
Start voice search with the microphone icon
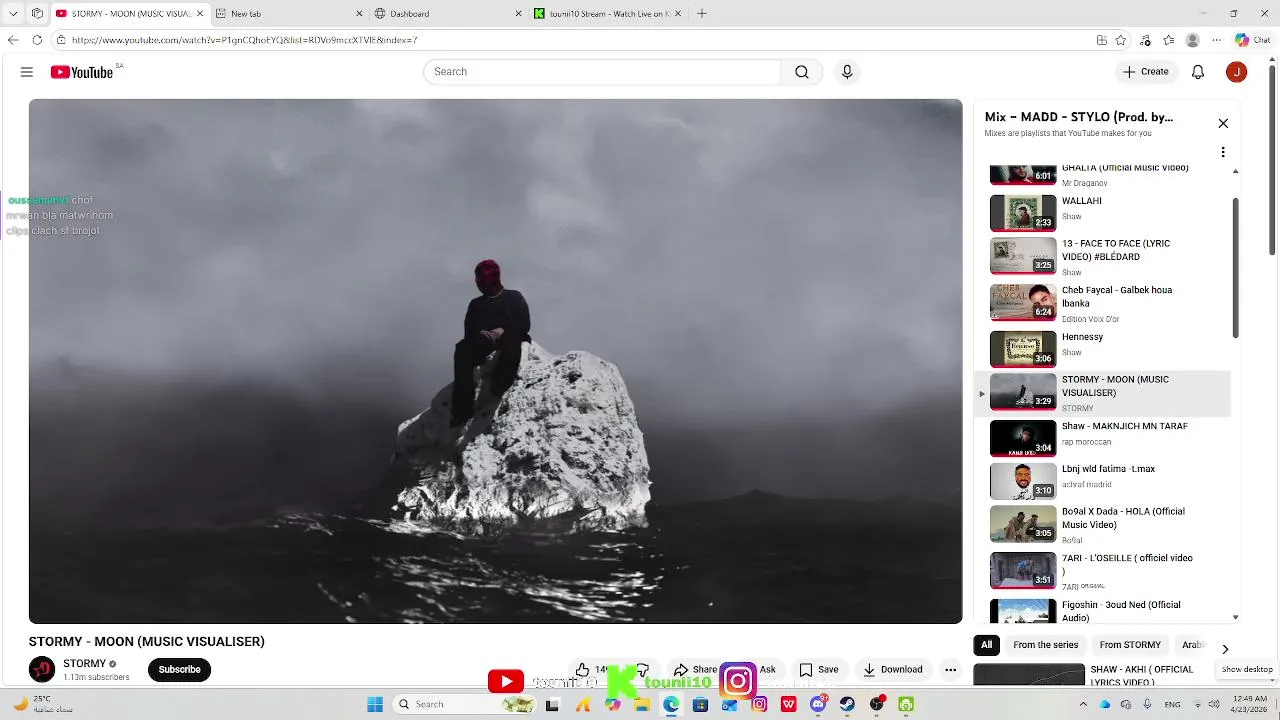[x=847, y=72]
